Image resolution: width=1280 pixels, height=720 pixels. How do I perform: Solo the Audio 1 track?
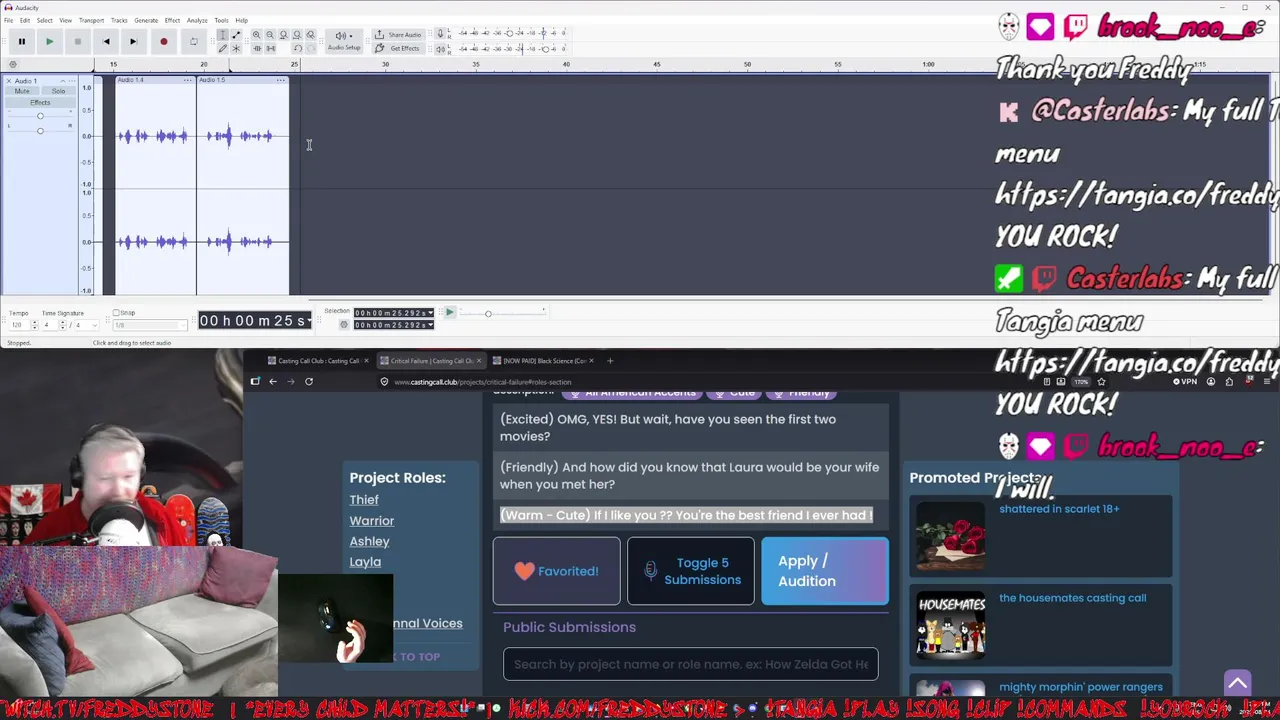coord(58,91)
